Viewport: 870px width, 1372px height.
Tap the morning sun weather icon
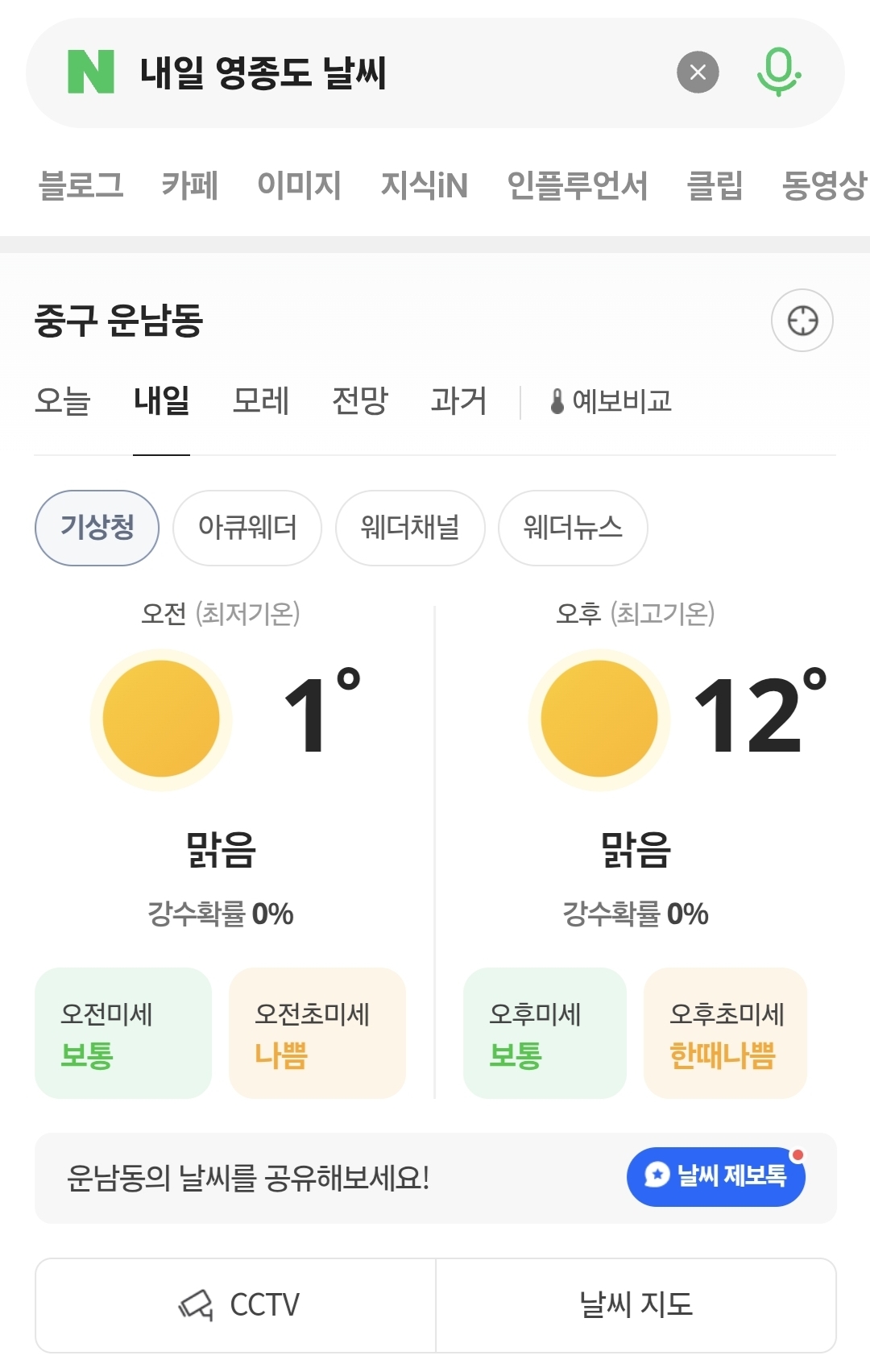[161, 719]
